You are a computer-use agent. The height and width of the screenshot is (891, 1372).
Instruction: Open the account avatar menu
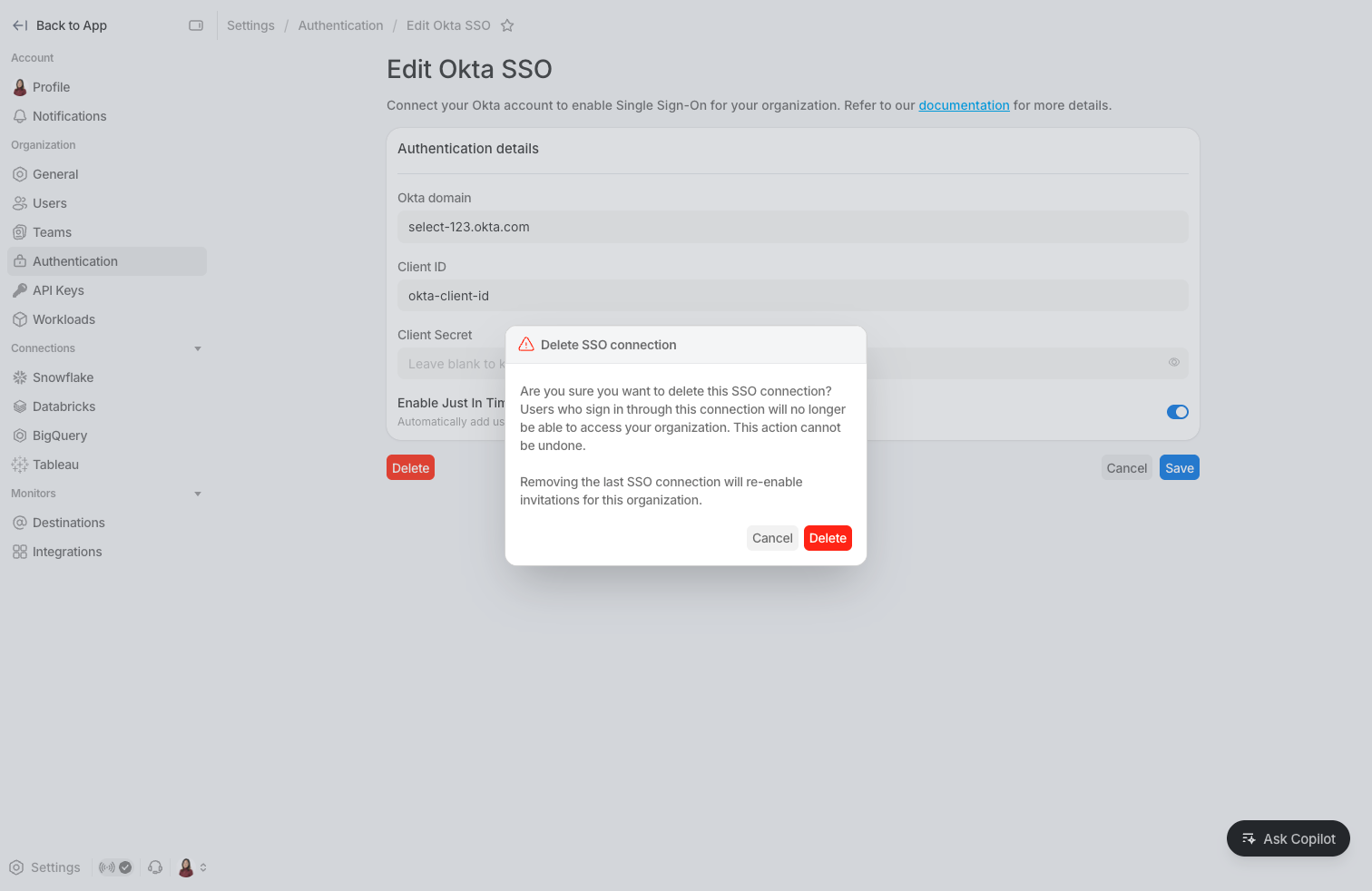point(186,867)
